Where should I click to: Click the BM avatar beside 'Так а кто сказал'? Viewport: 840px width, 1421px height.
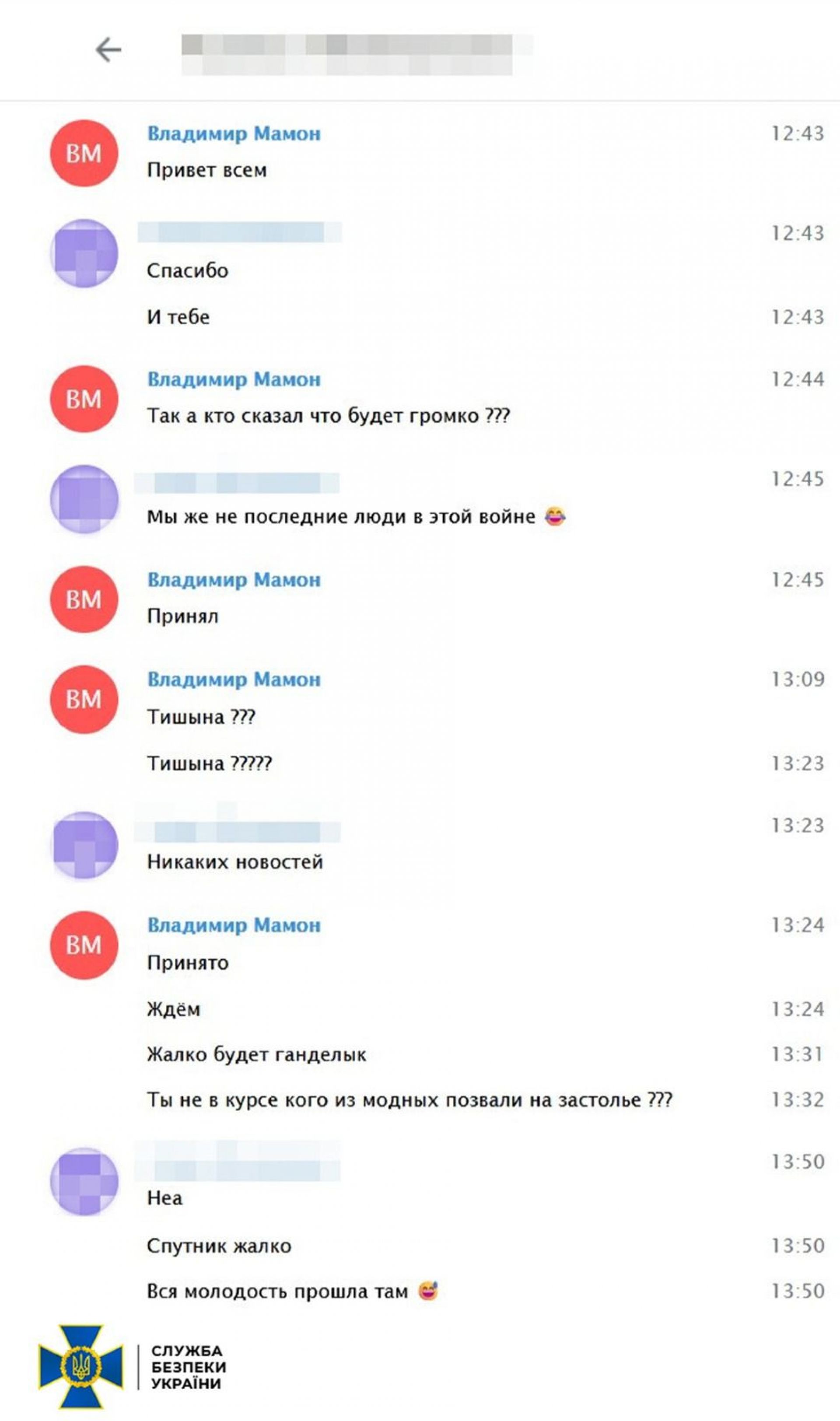tap(84, 399)
